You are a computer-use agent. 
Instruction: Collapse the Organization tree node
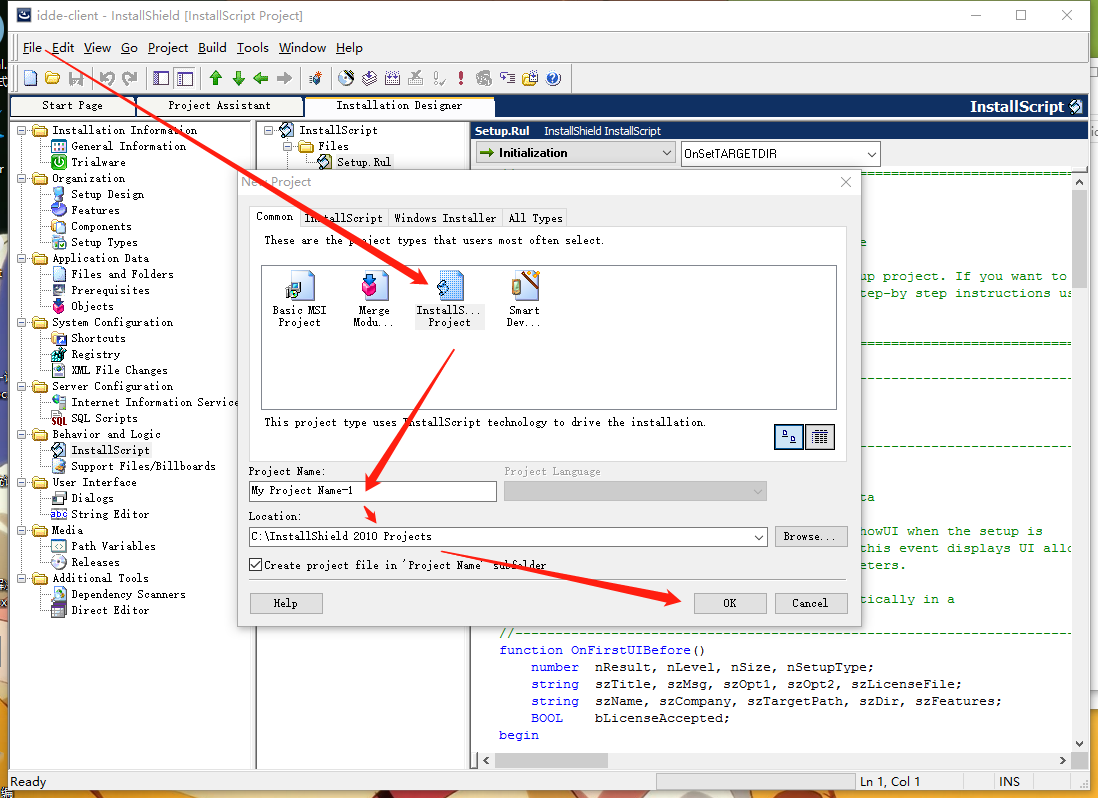click(22, 178)
